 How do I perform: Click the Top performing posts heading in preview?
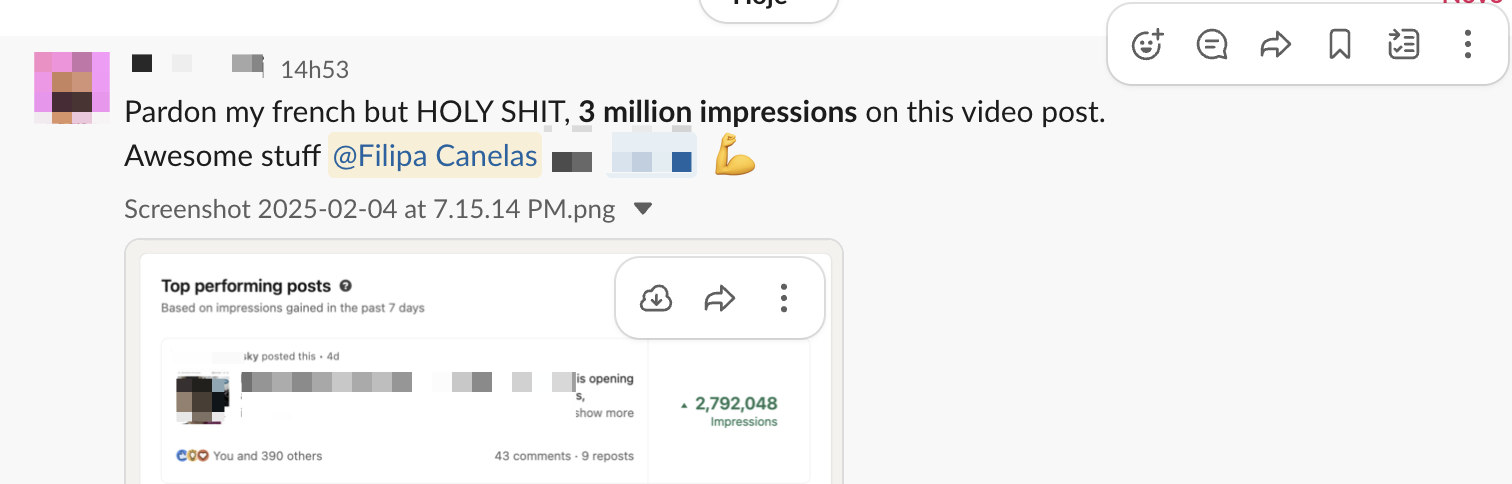point(246,286)
